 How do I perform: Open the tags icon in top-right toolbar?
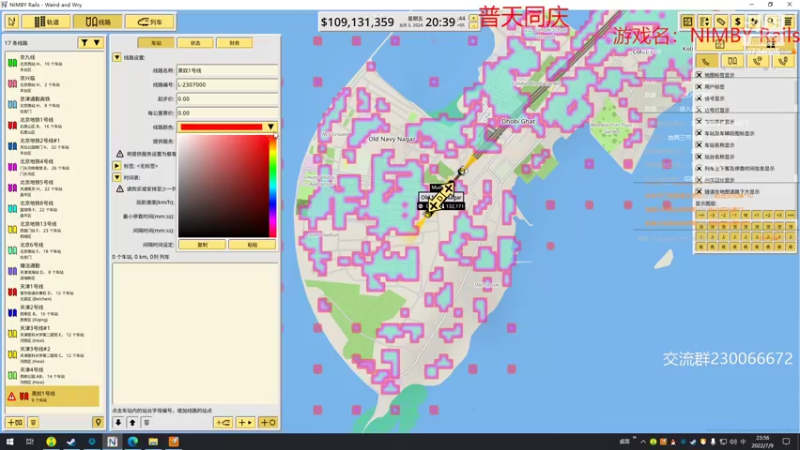coord(721,21)
